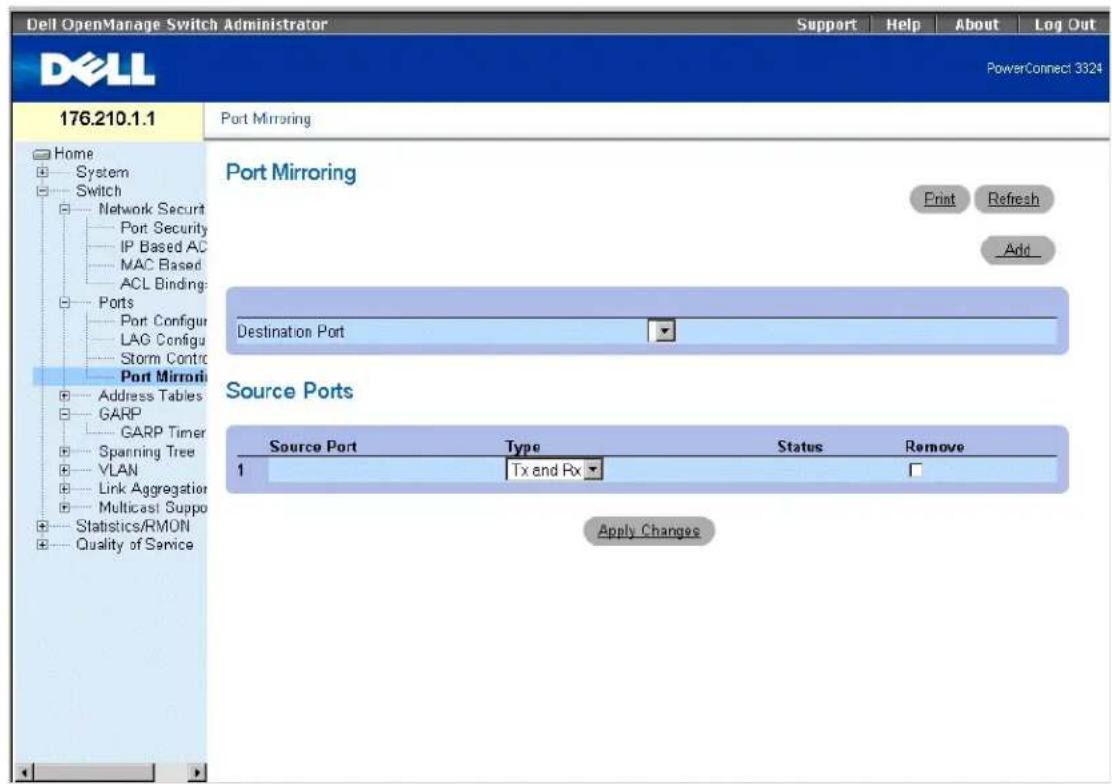Click the Dell logo
Viewport: 1112px width, 784px height.
(97, 69)
